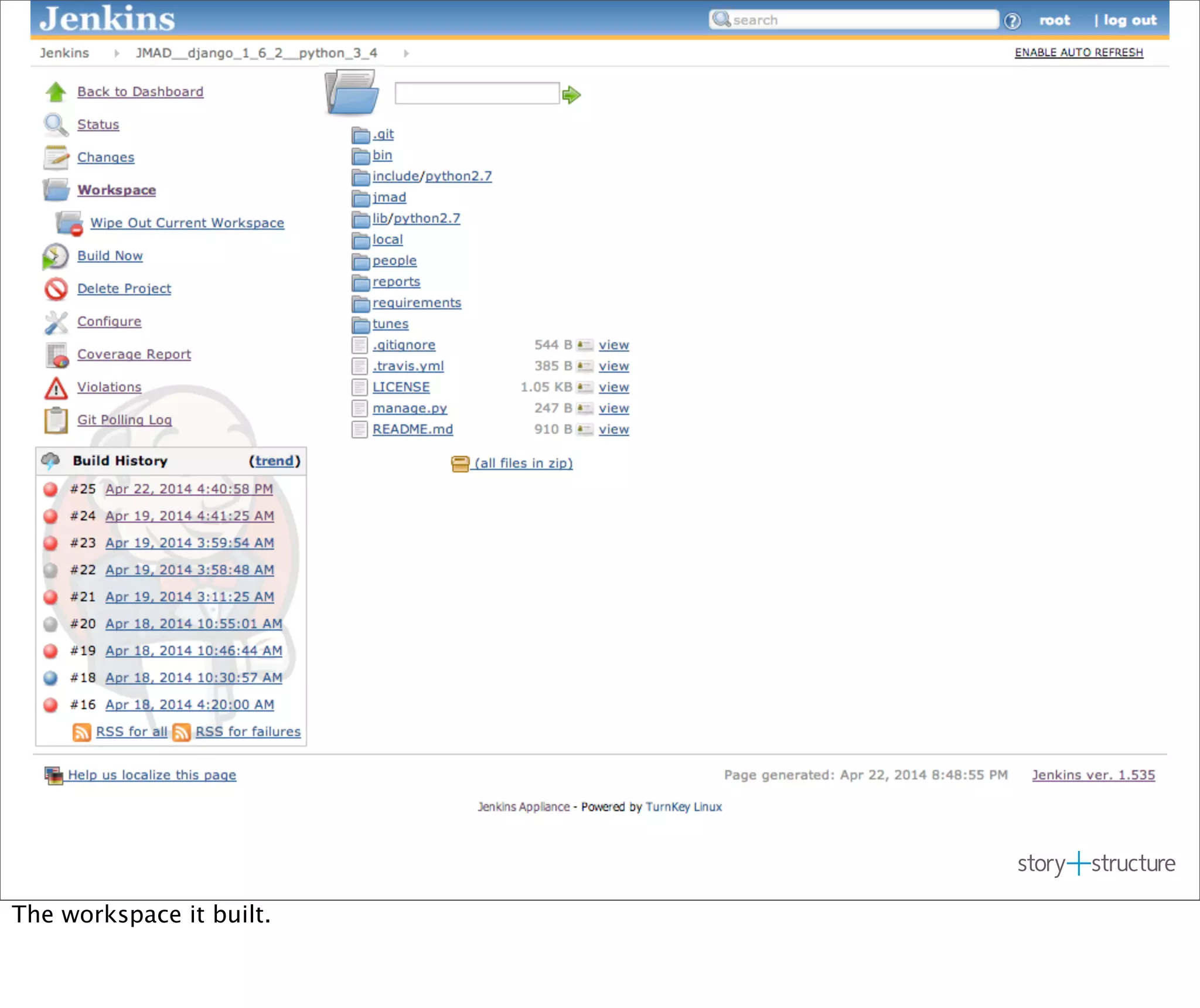Open build Apr 19, 2014 4:41:25 AM
The width and height of the screenshot is (1200, 1008).
pyautogui.click(x=189, y=516)
